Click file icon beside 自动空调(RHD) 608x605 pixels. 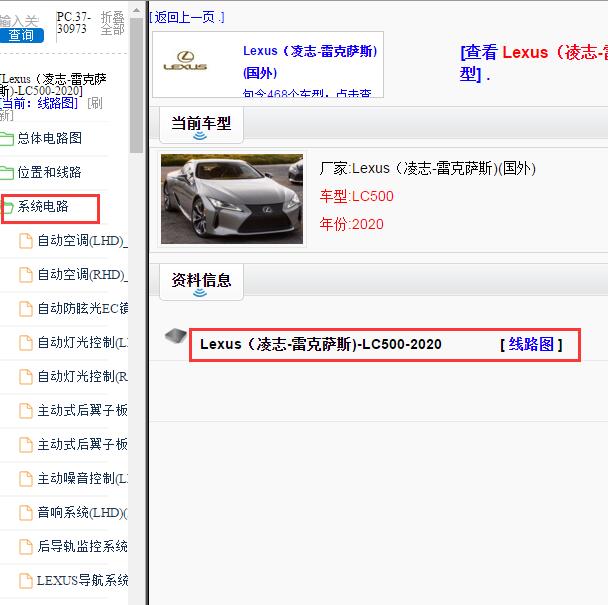click(26, 275)
